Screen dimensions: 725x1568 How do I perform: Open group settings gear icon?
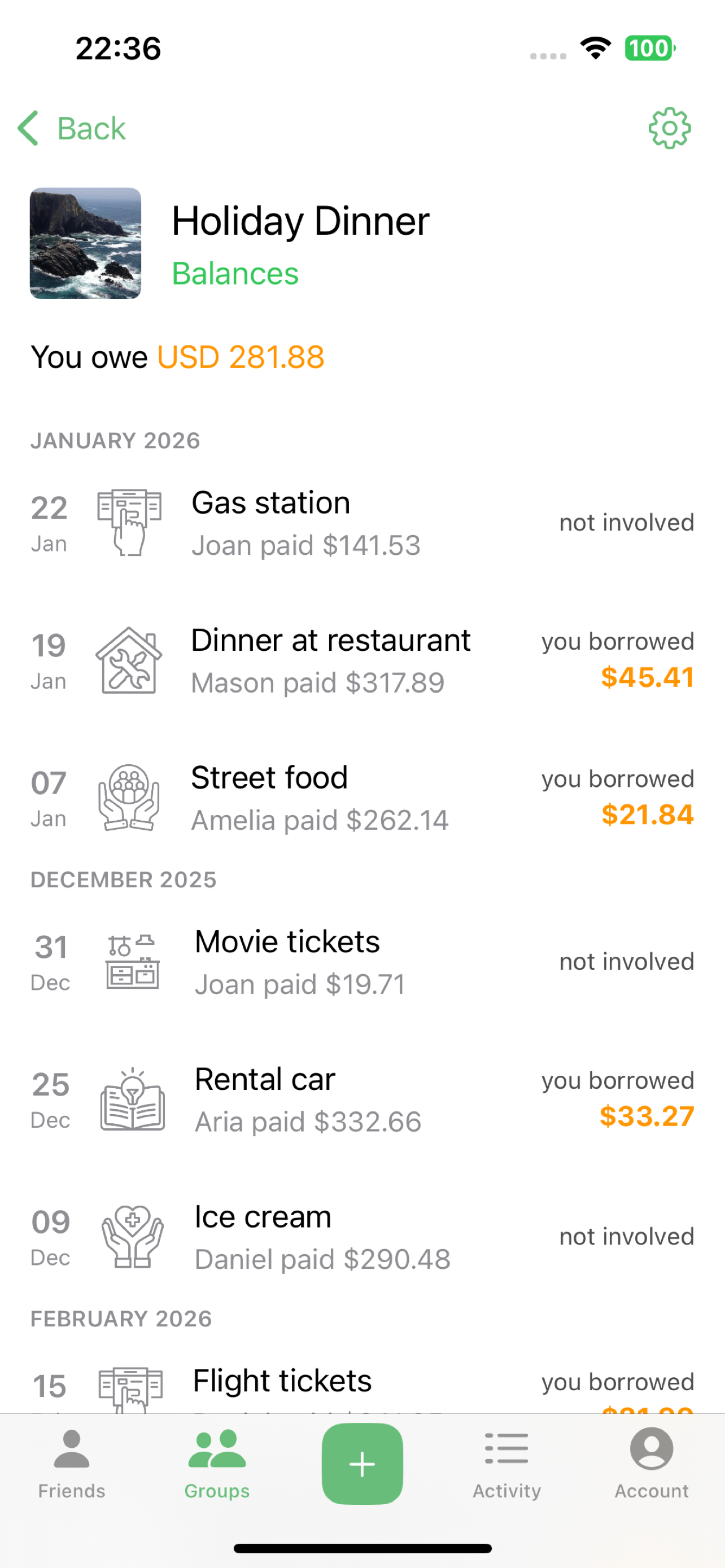click(x=669, y=129)
